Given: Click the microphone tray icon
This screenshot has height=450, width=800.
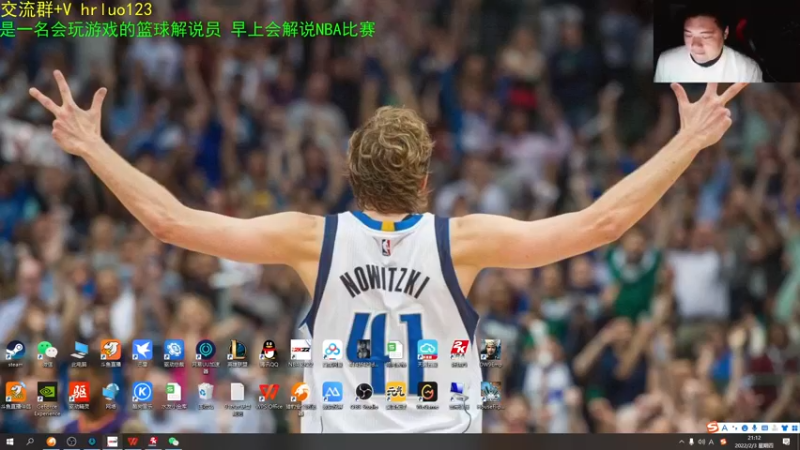Looking at the screenshot, I should click(691, 442).
